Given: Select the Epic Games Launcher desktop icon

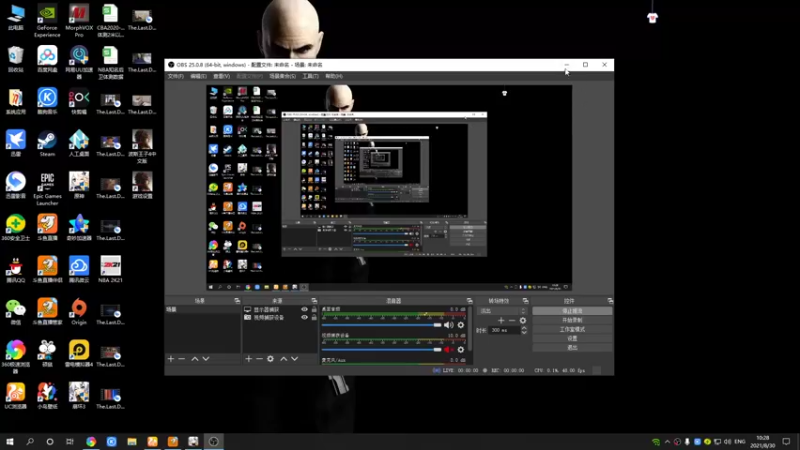Looking at the screenshot, I should pos(47,189).
